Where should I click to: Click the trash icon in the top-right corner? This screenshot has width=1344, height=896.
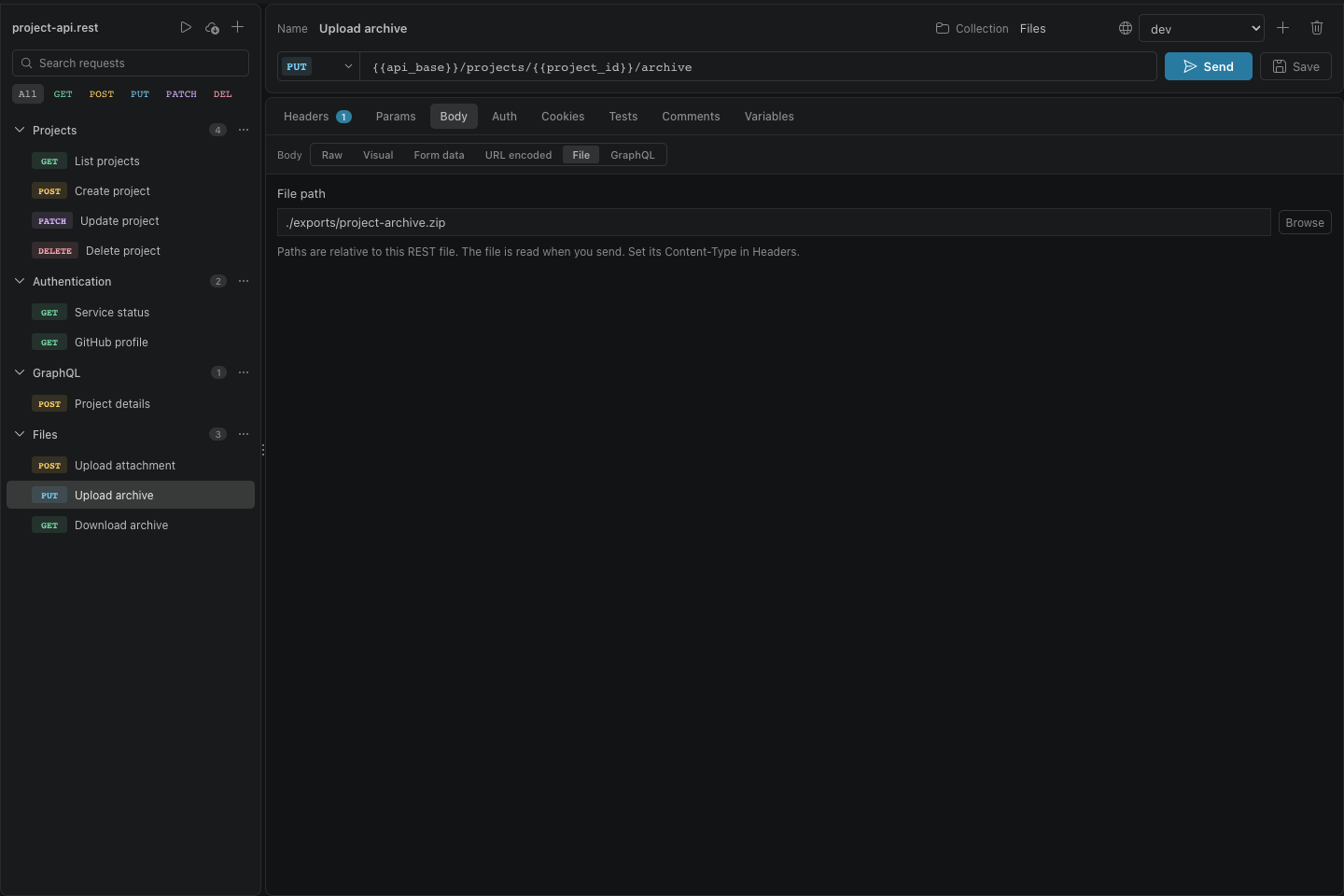1317,28
